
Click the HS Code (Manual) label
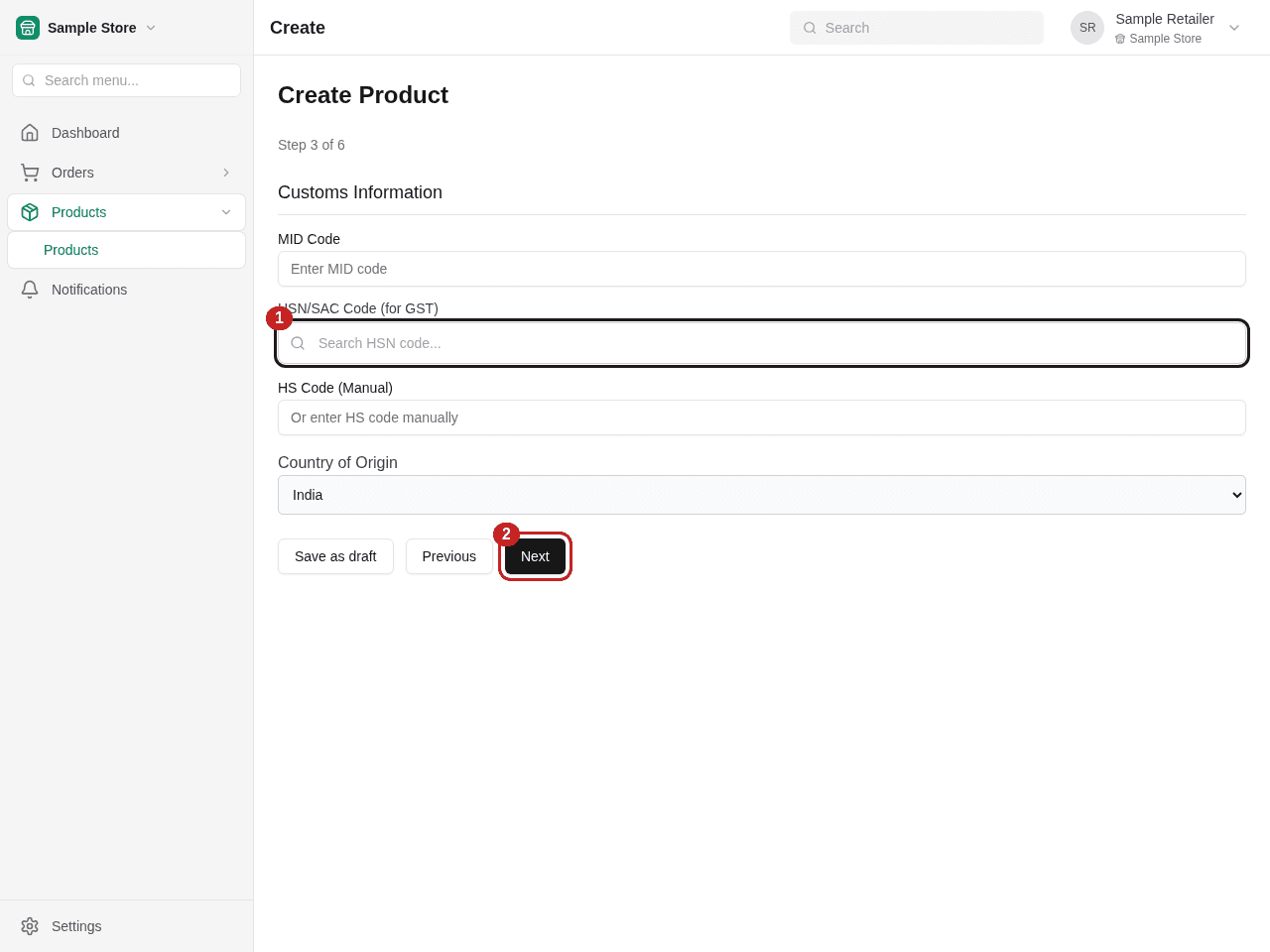(335, 388)
